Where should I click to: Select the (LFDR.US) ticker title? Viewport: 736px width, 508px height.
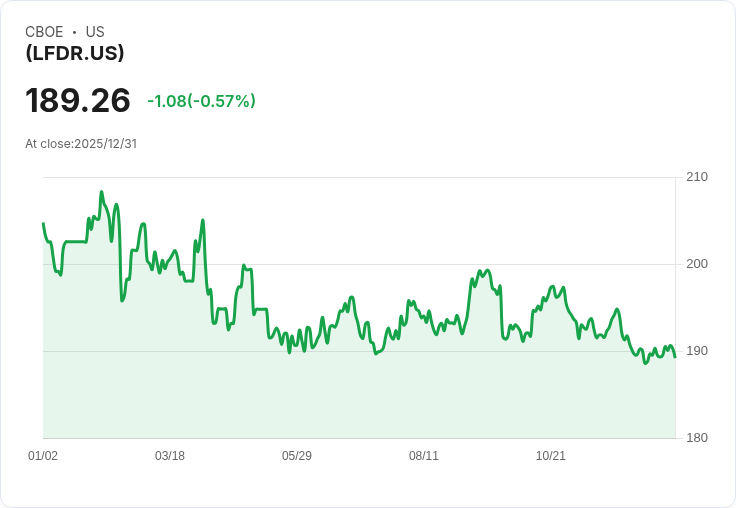pos(75,54)
